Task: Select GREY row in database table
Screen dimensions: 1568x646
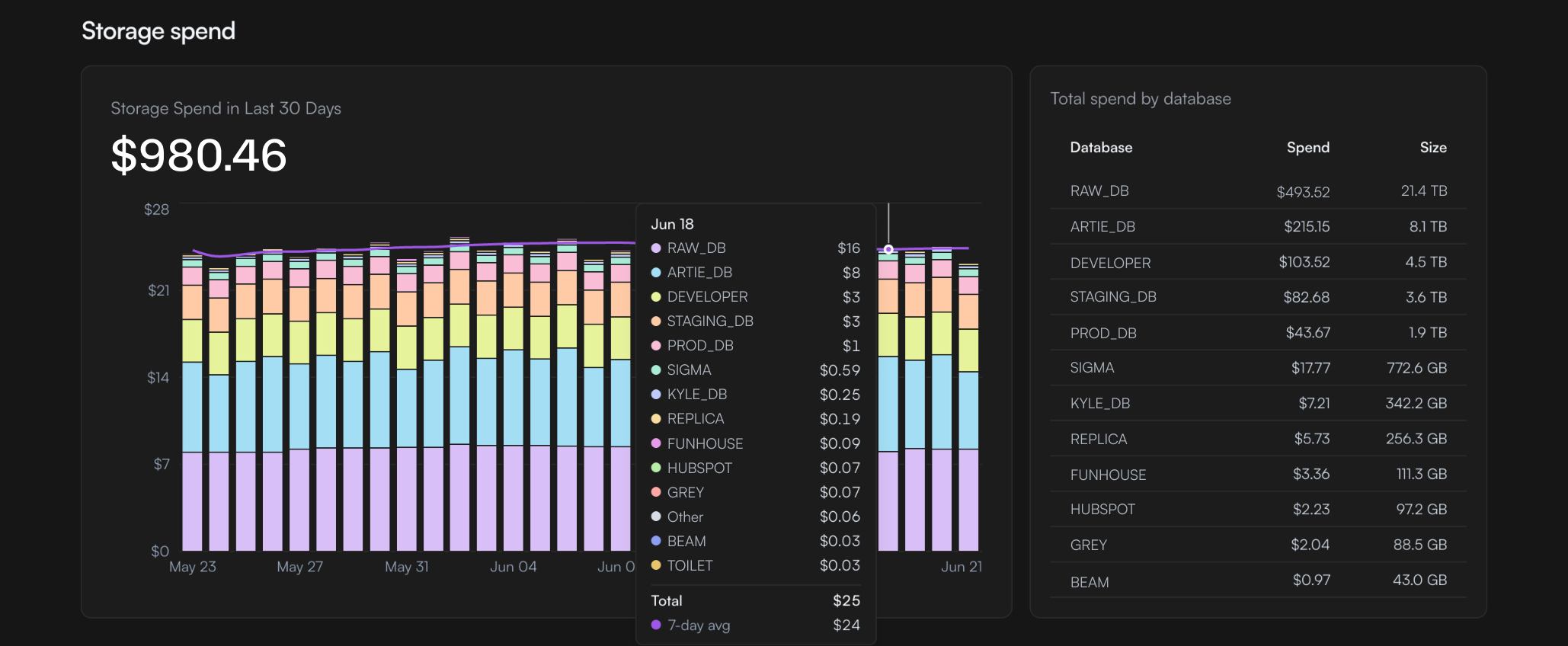Action: pyautogui.click(x=1258, y=545)
